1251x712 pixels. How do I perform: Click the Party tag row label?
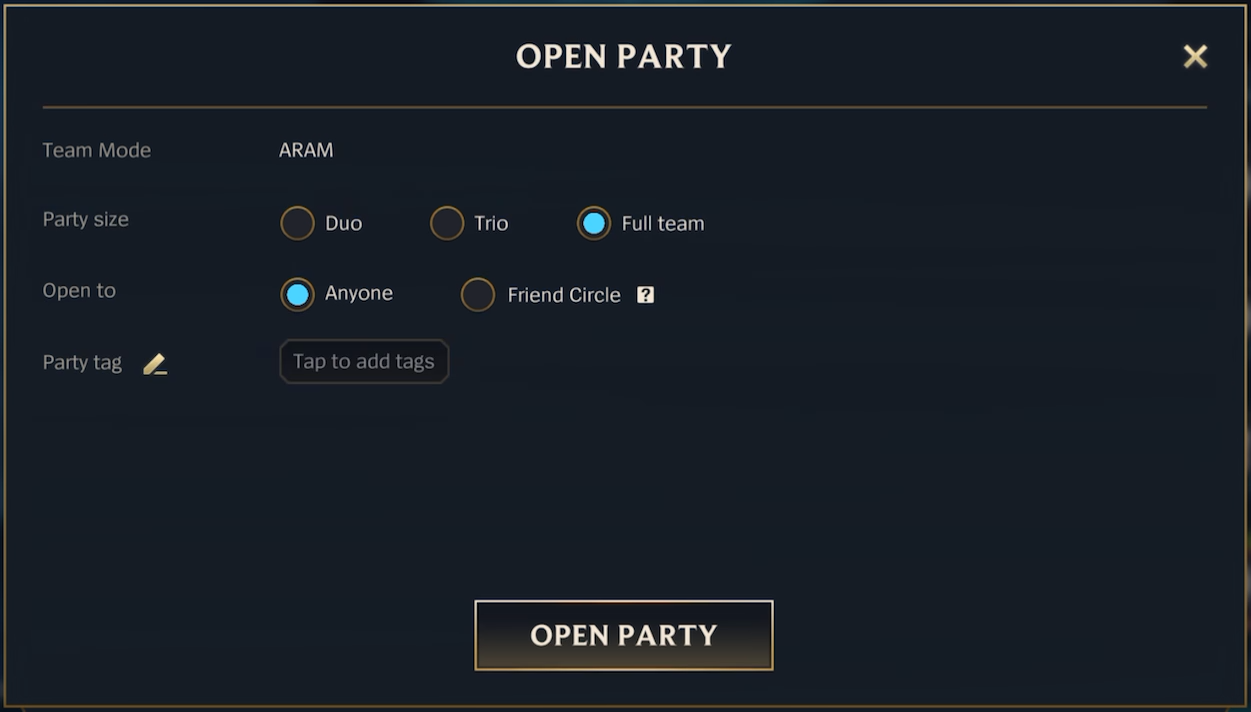coord(82,363)
